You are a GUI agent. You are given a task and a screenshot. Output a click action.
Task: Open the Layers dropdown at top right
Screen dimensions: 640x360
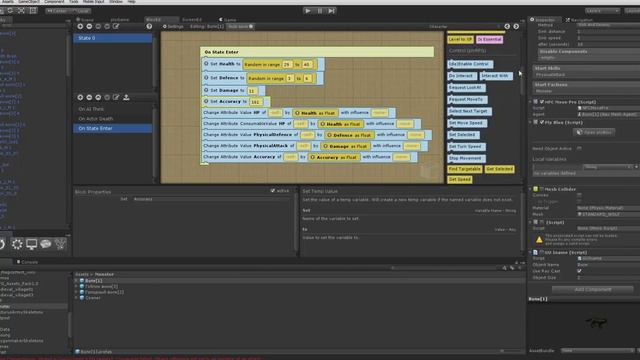[x=602, y=11]
